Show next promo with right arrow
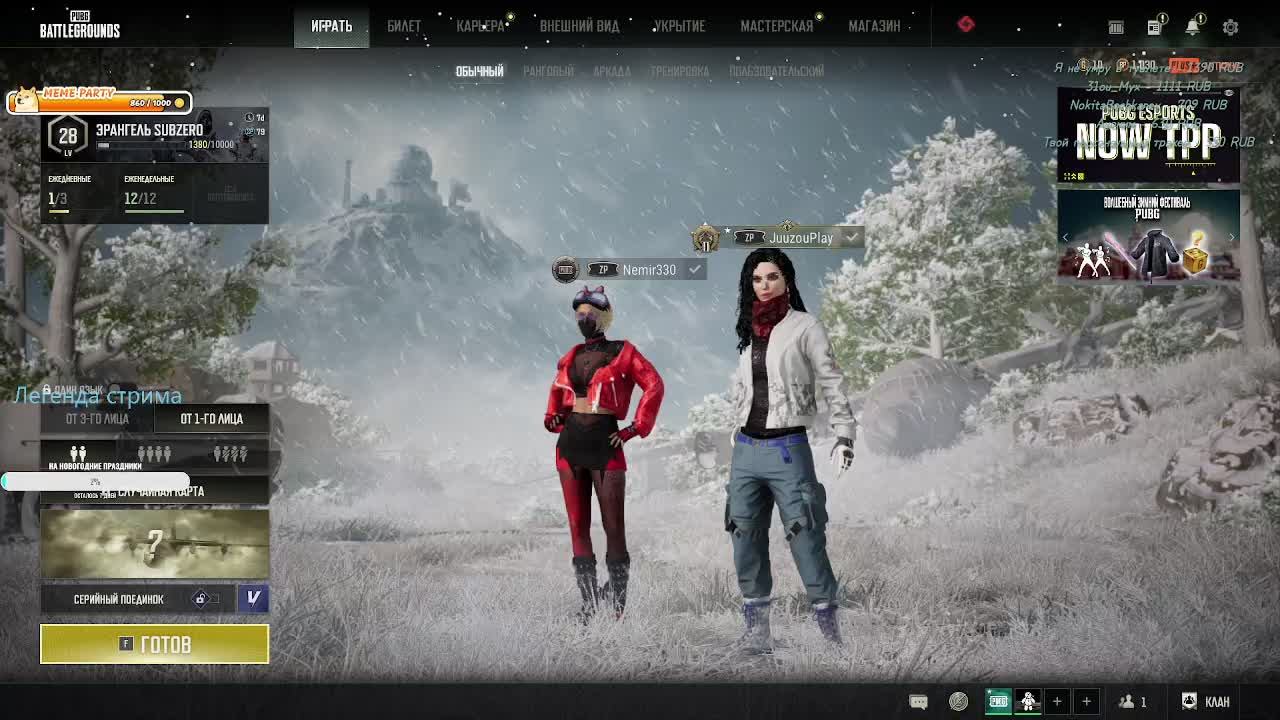Viewport: 1280px width, 720px height. [x=1232, y=238]
